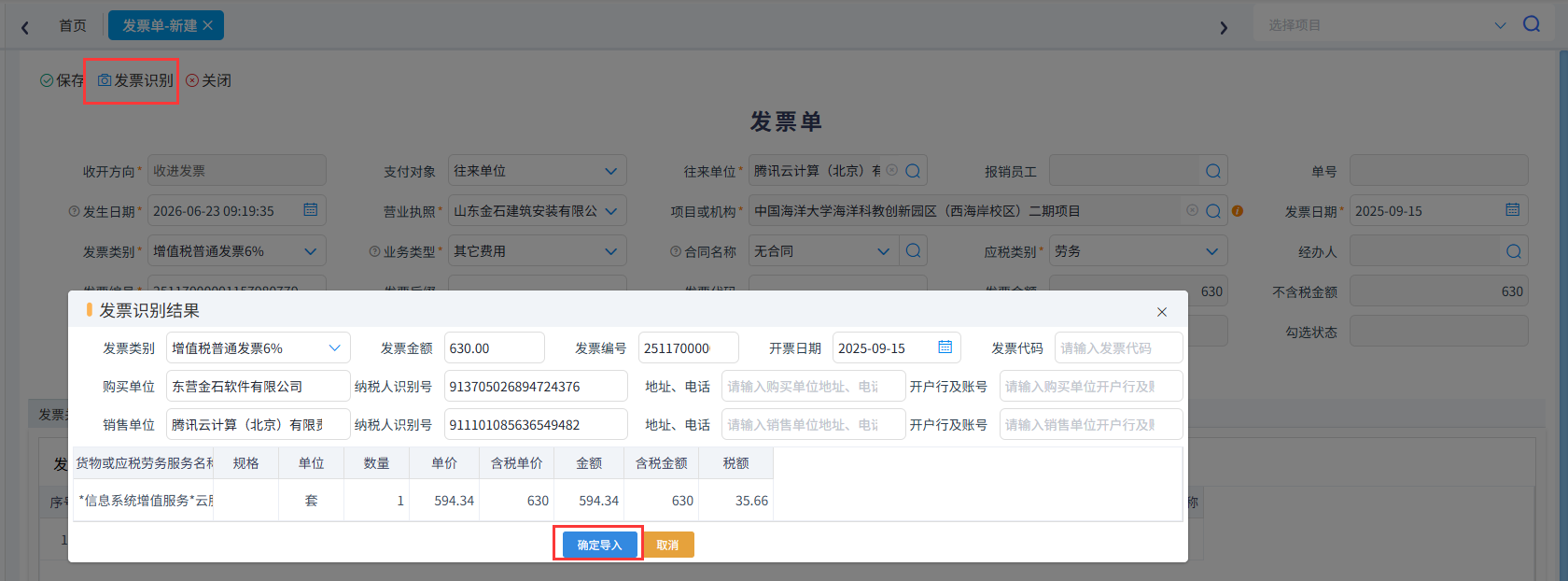Clear the 往来单位 field value
Screen dimensions: 1568x581
[892, 171]
